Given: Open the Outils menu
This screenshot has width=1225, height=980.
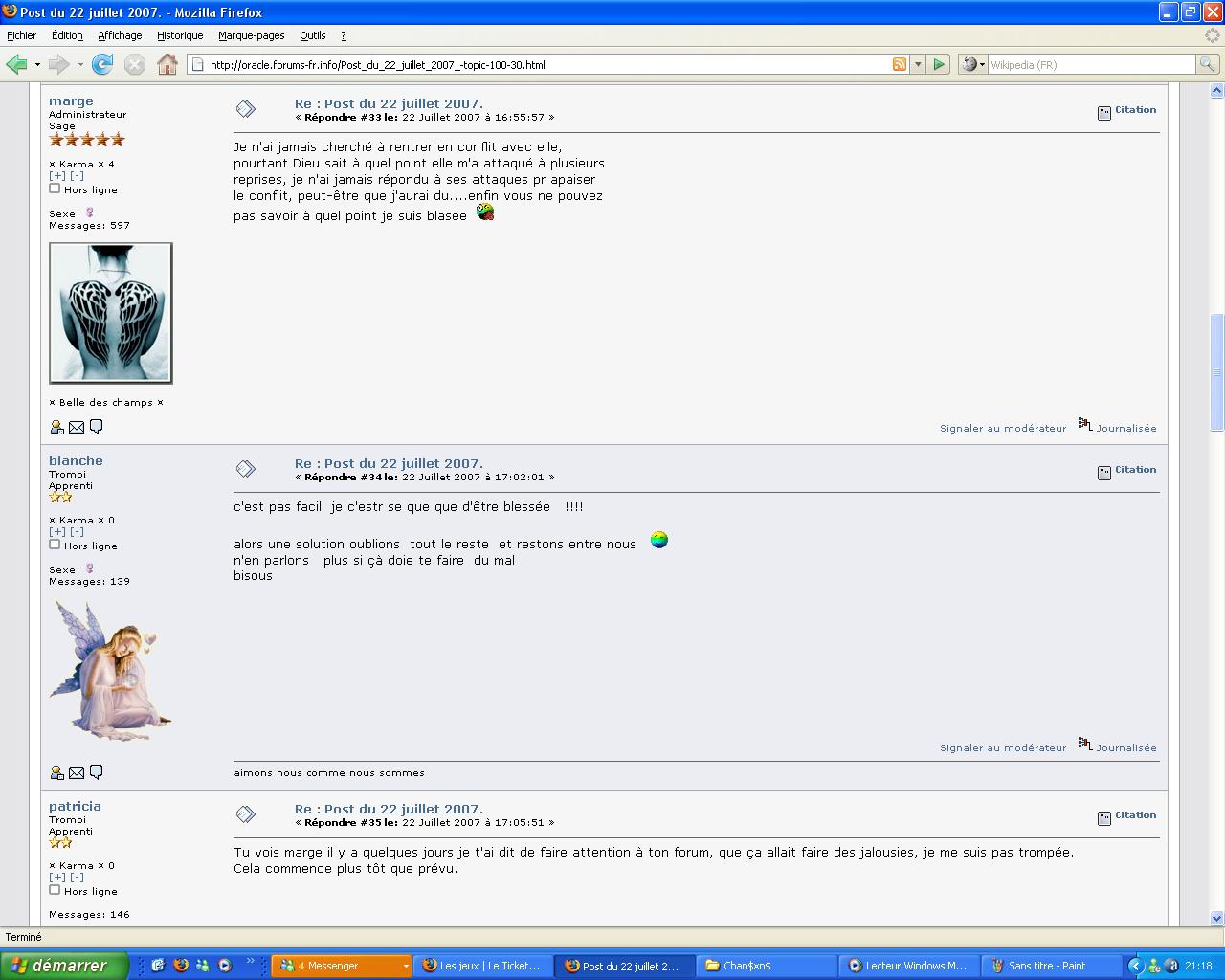Looking at the screenshot, I should pos(313,35).
